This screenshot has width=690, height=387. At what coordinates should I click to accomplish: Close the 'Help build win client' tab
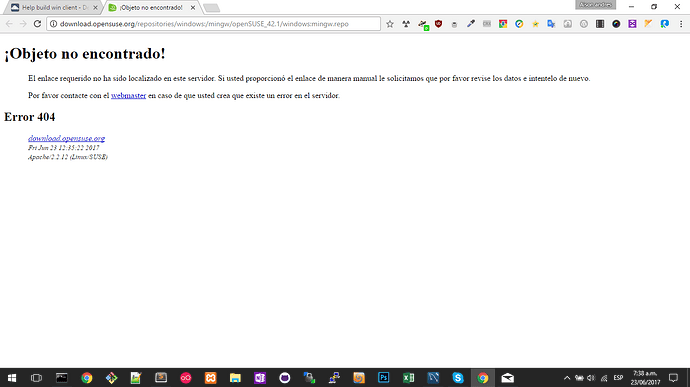[95, 7]
